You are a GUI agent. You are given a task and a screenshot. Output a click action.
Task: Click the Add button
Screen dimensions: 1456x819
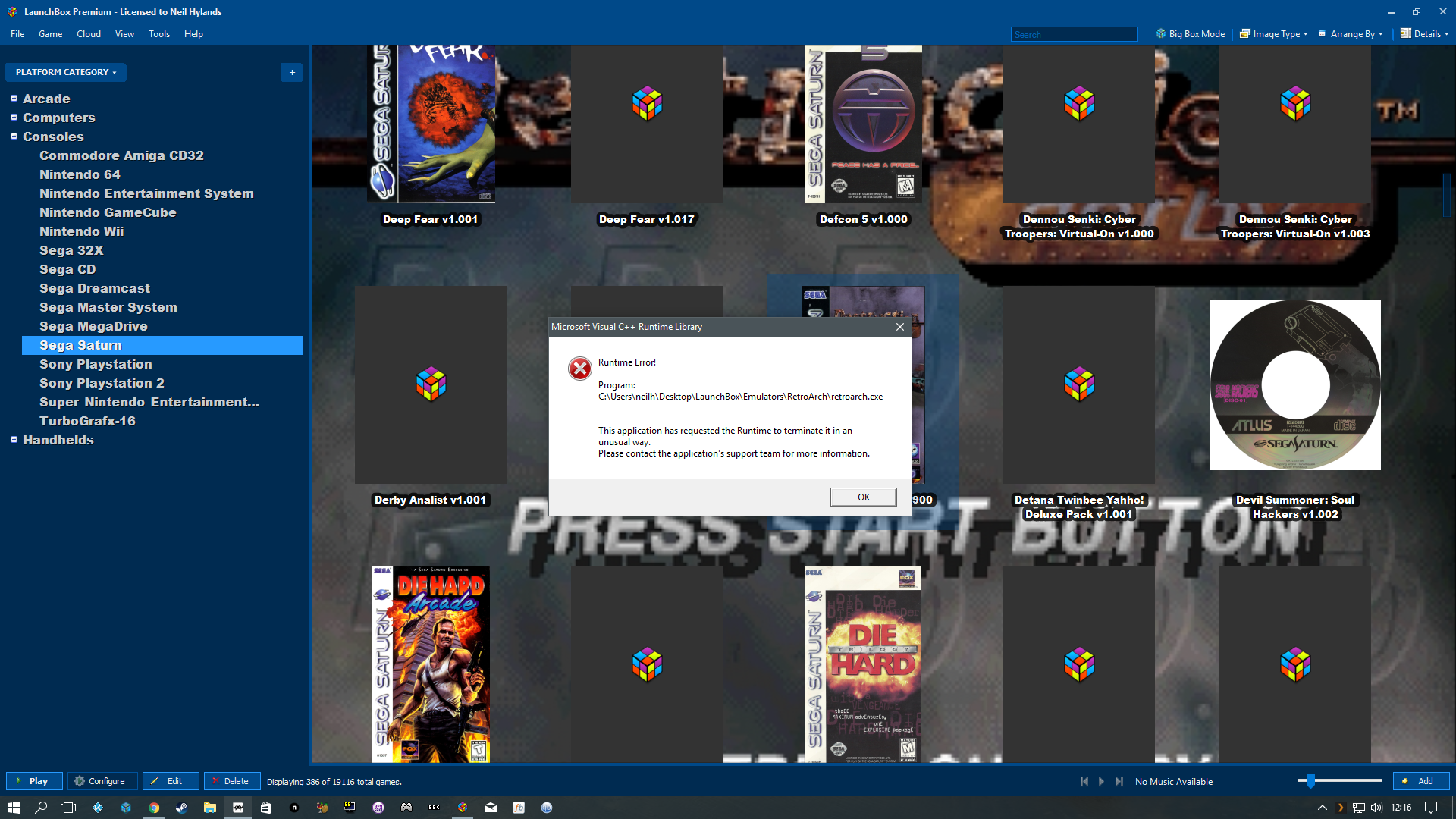pyautogui.click(x=1421, y=781)
